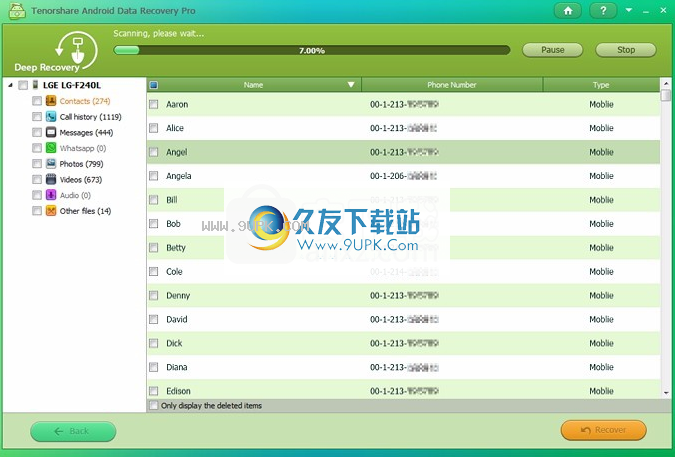Click the contact name Bill
This screenshot has height=457, width=675.
[172, 200]
